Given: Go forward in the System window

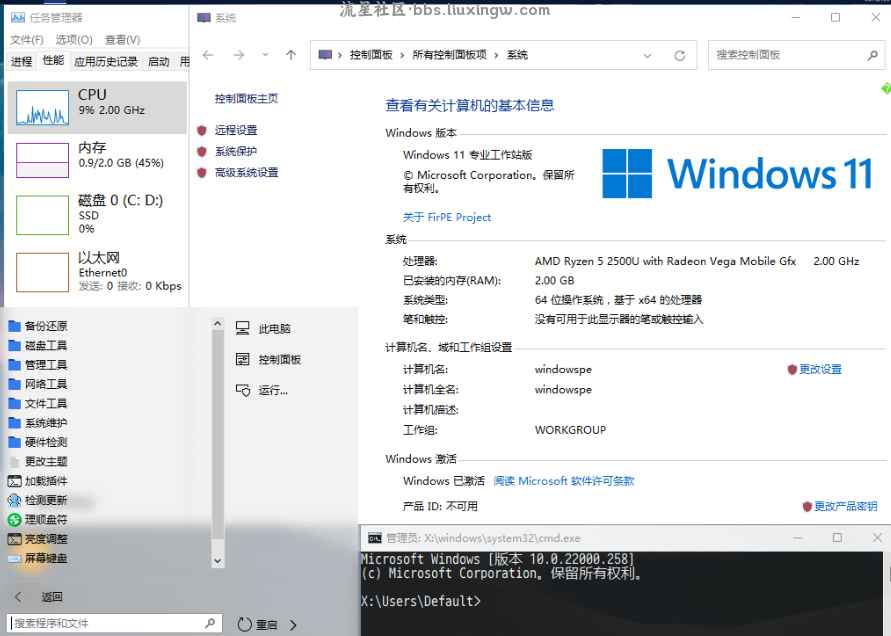Looking at the screenshot, I should tap(239, 55).
